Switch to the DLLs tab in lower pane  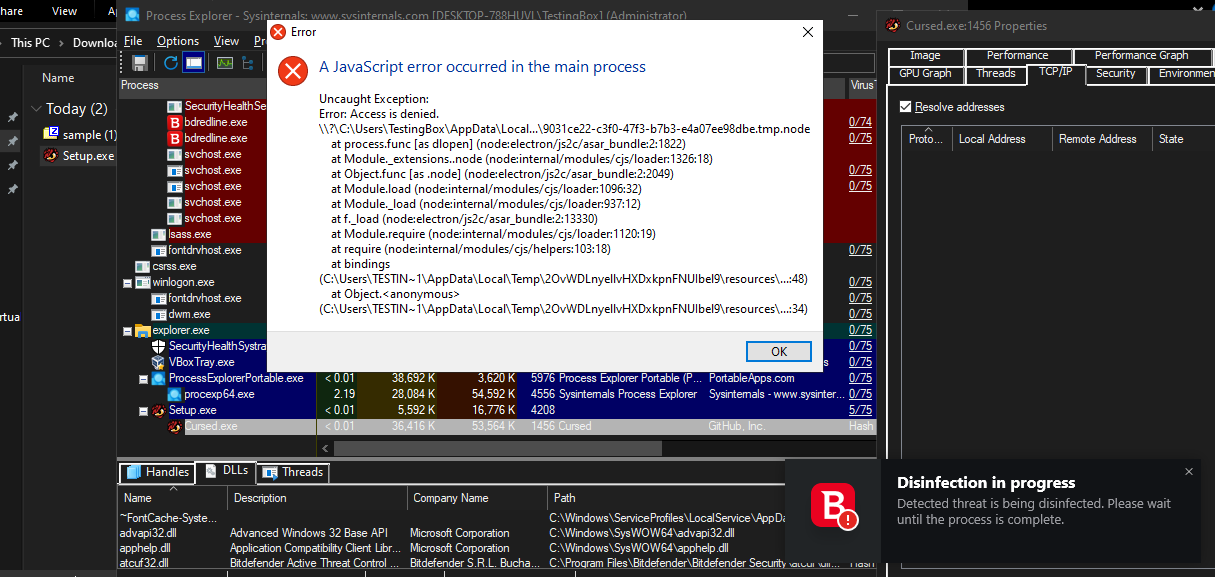pos(225,471)
